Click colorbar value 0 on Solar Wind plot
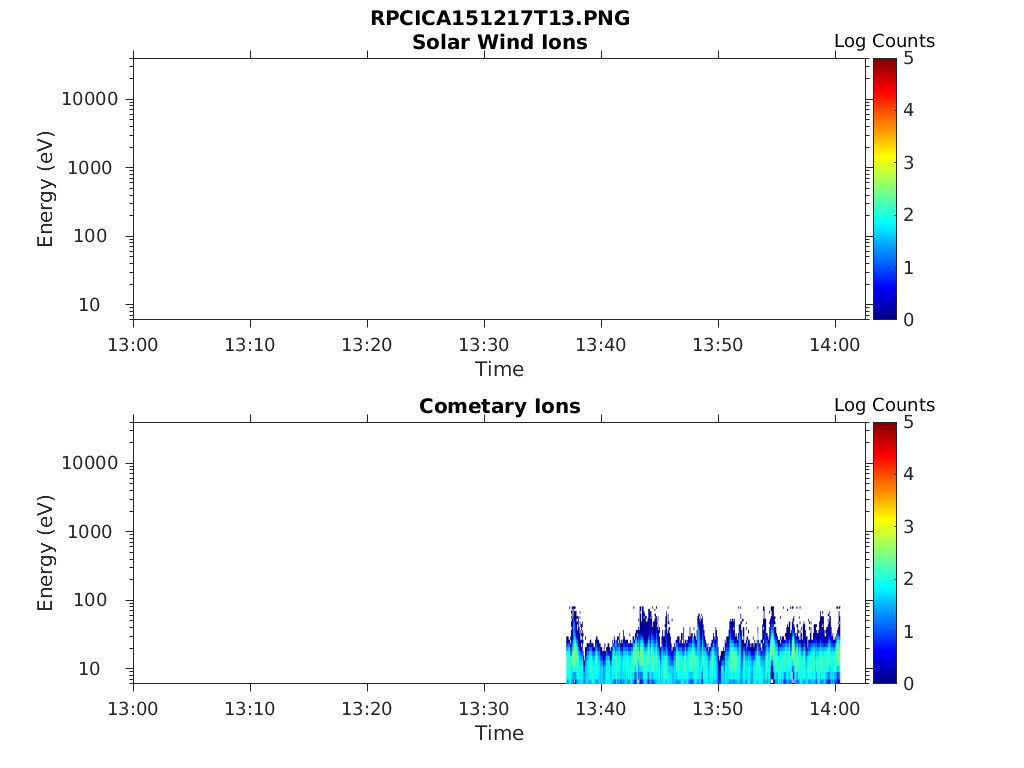 point(908,319)
